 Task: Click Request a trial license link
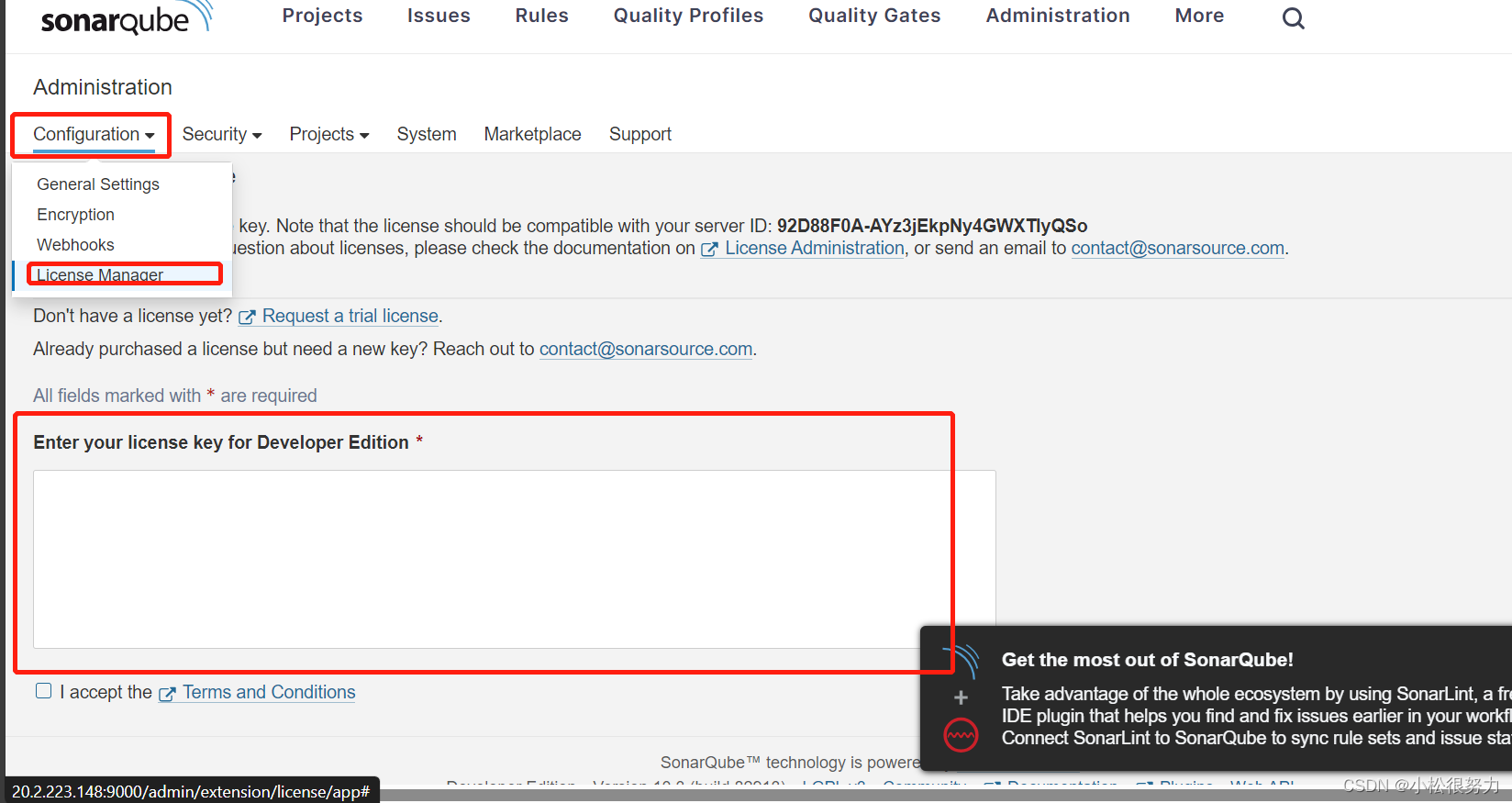pyautogui.click(x=339, y=316)
